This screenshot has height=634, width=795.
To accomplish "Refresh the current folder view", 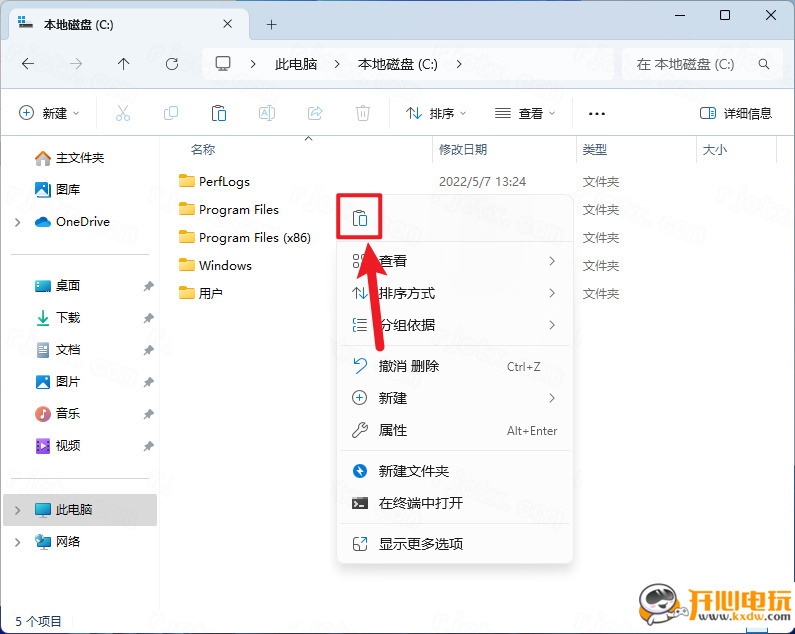I will tap(172, 64).
